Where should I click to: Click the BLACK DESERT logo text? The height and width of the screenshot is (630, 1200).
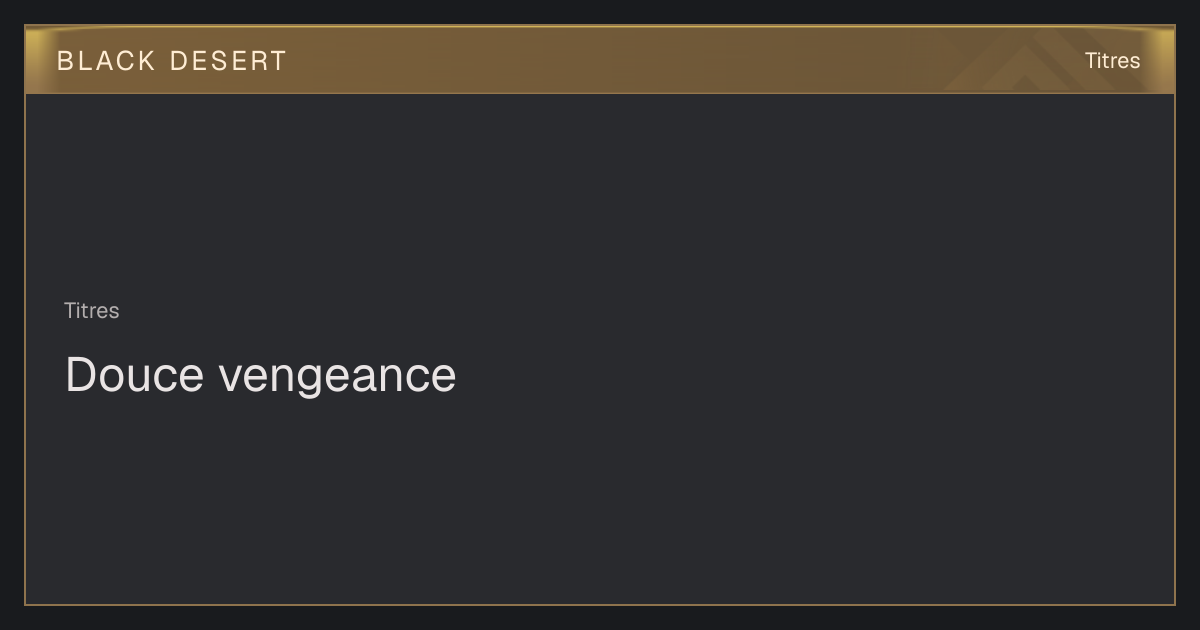172,61
